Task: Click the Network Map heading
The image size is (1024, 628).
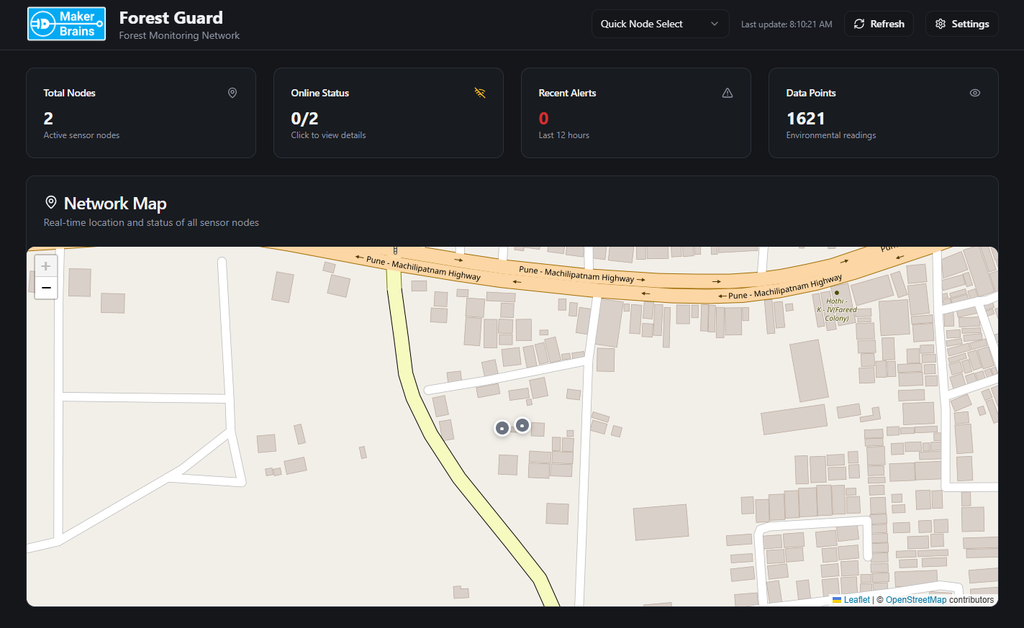Action: coord(115,204)
